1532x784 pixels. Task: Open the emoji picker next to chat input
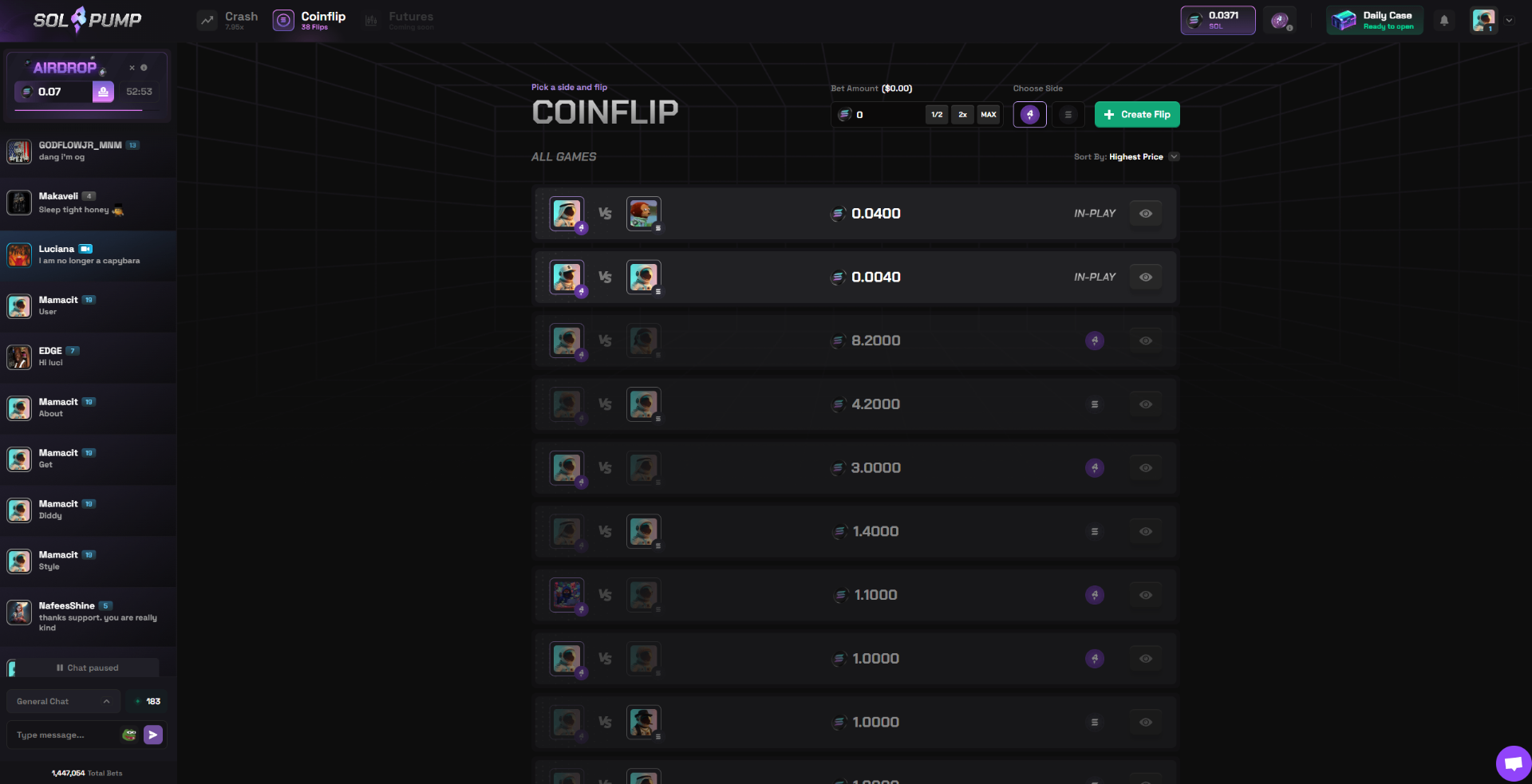(x=128, y=735)
